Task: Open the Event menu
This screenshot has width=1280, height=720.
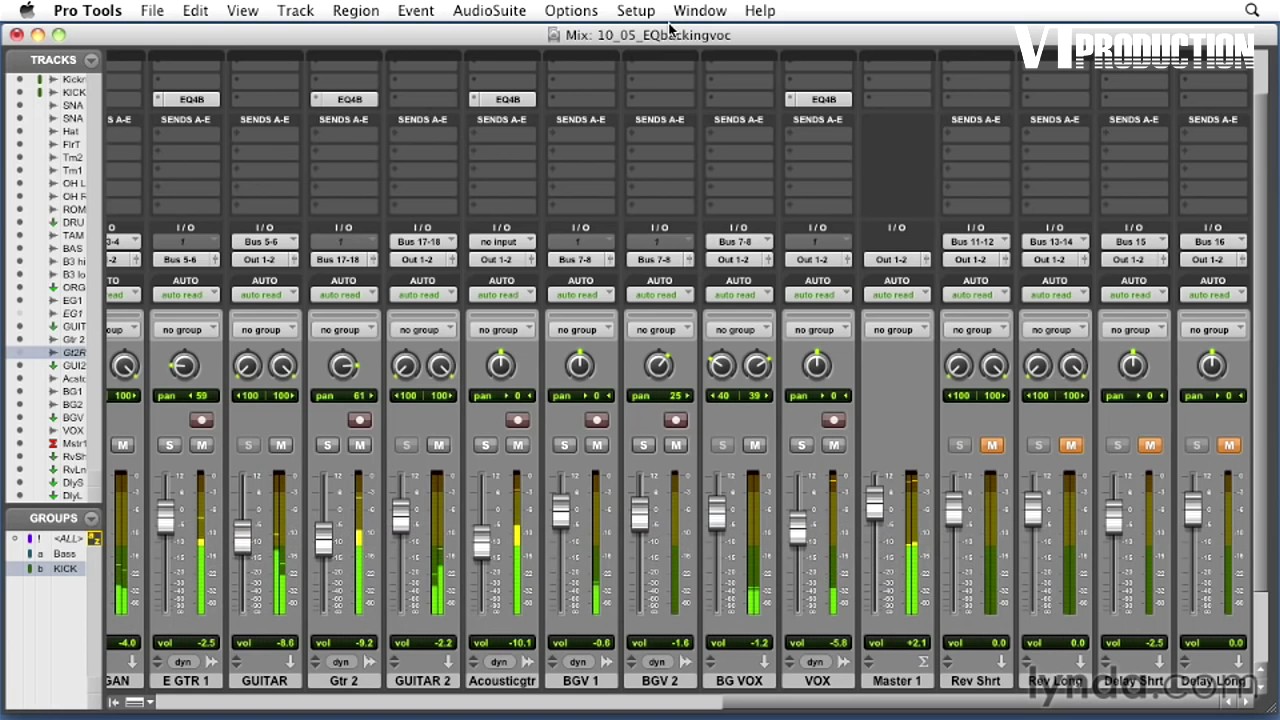Action: pos(415,10)
